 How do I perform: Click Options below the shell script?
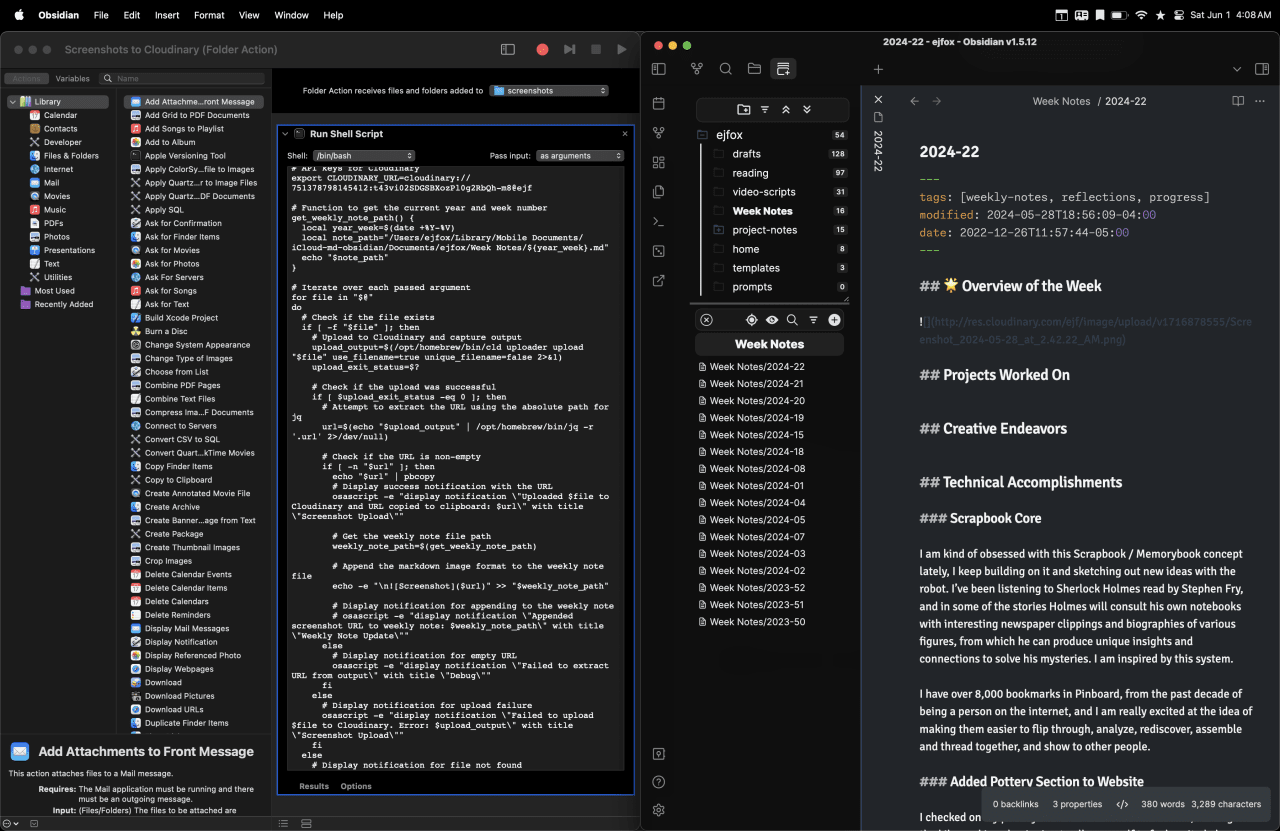point(356,786)
